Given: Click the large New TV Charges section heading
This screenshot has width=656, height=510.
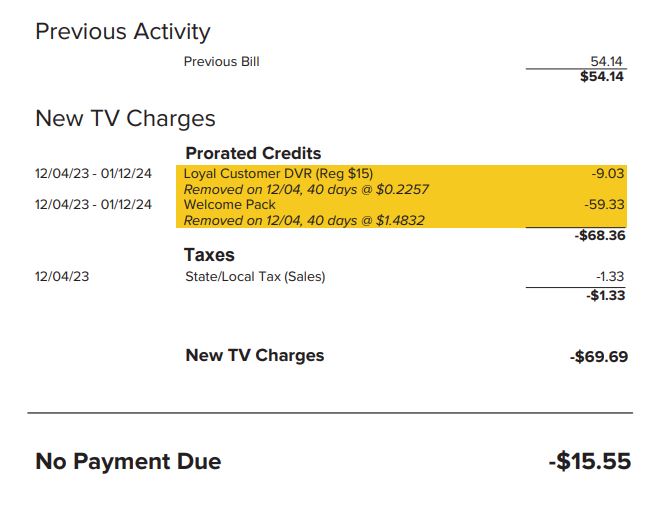Looking at the screenshot, I should pyautogui.click(x=125, y=118).
